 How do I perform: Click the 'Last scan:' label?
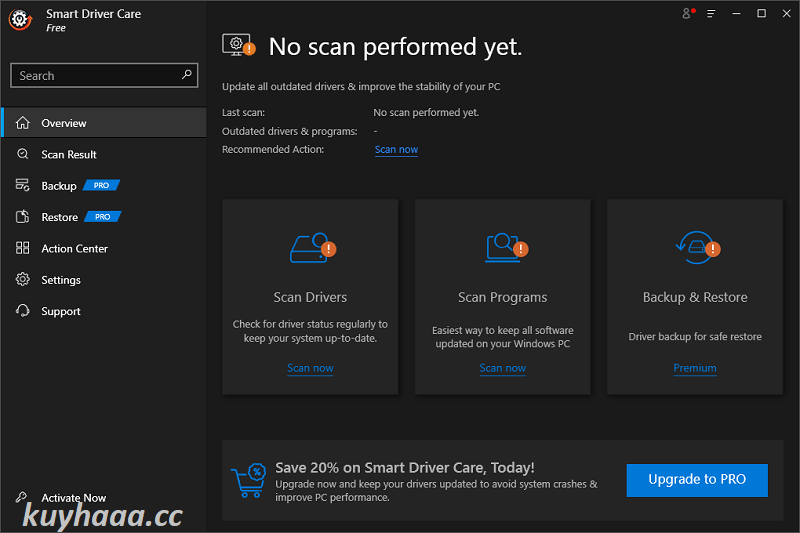click(243, 112)
